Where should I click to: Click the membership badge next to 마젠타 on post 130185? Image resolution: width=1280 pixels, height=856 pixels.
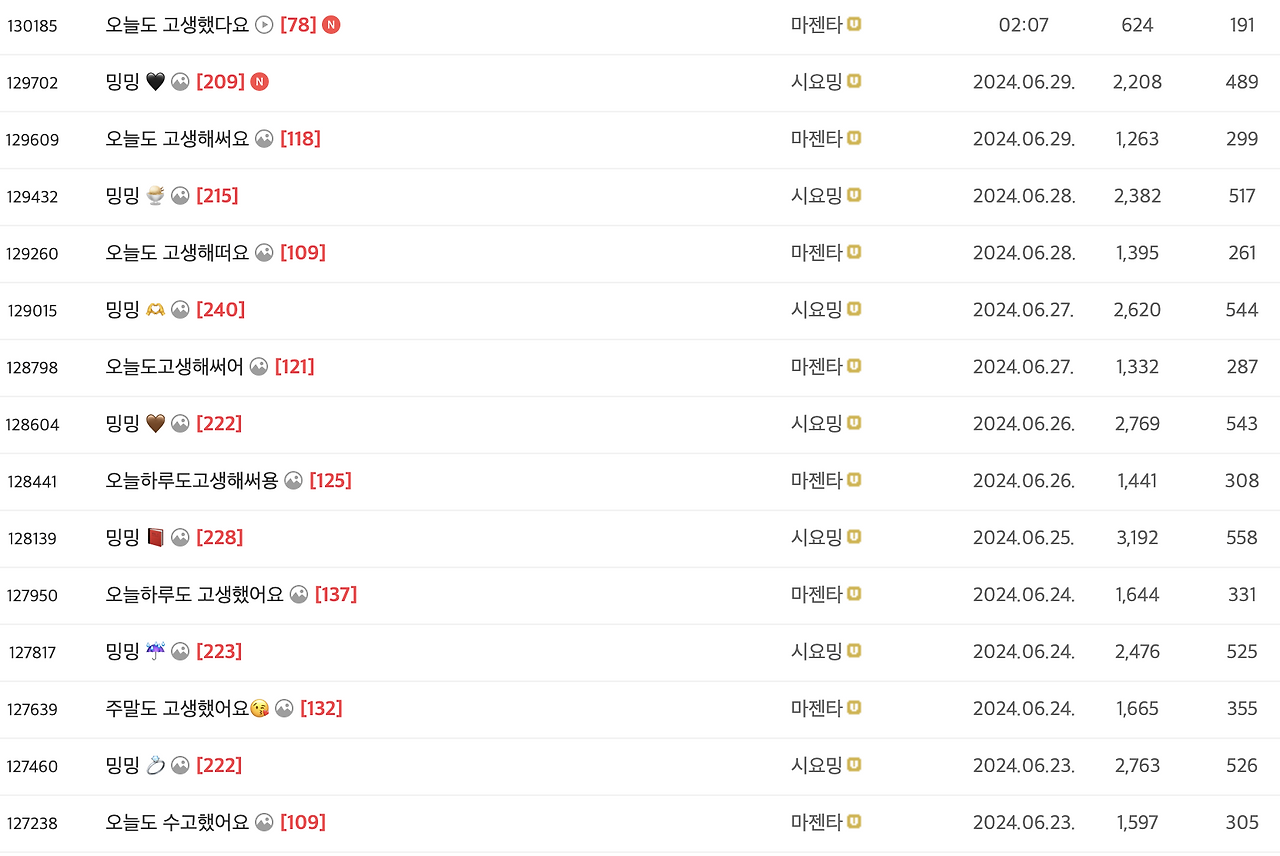click(x=854, y=24)
